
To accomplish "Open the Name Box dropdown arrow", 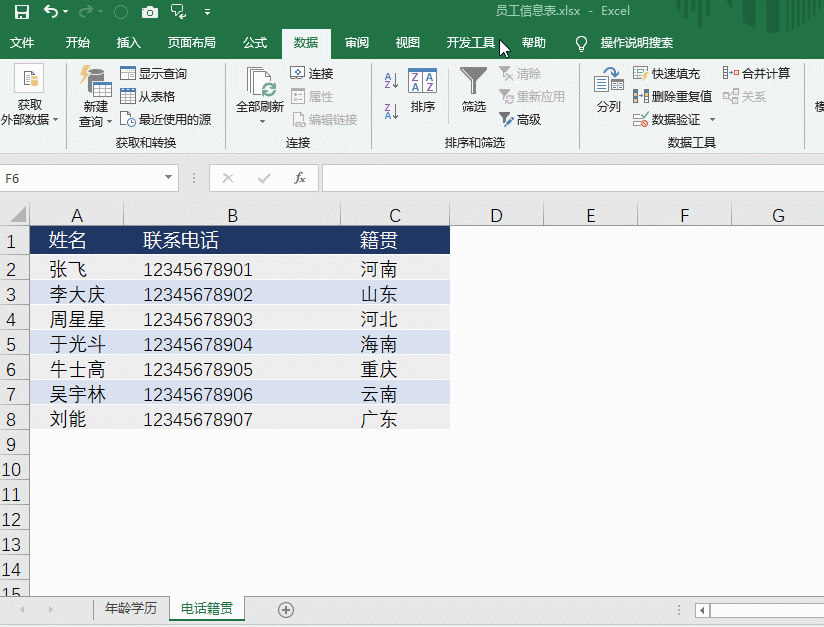I will (166, 178).
